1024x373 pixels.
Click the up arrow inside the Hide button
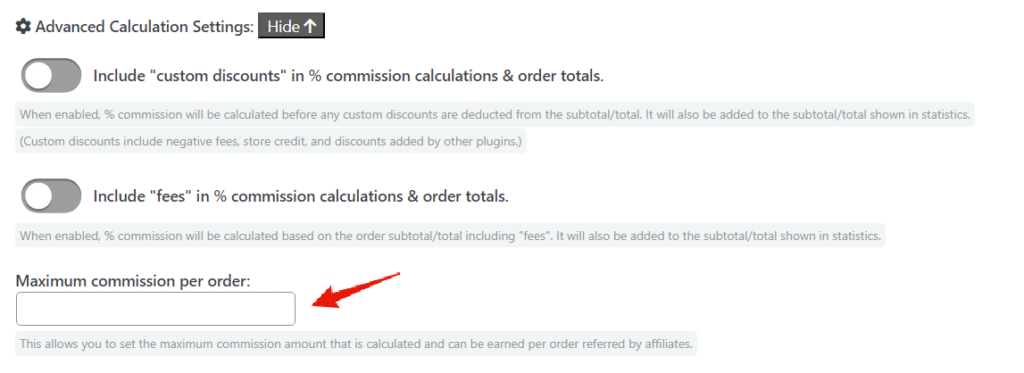[310, 27]
